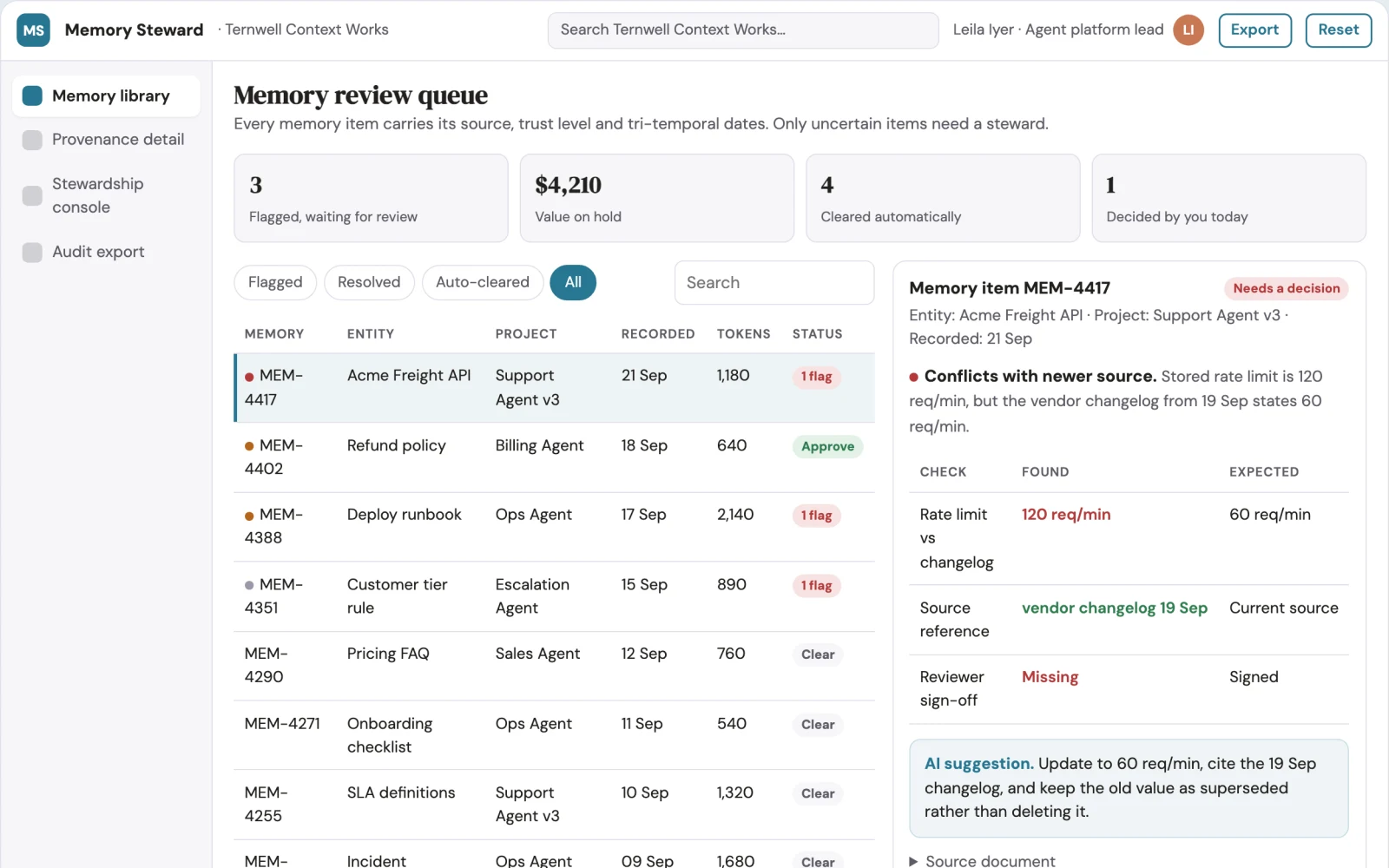
Task: Click the Audit export sidebar icon
Action: (32, 252)
